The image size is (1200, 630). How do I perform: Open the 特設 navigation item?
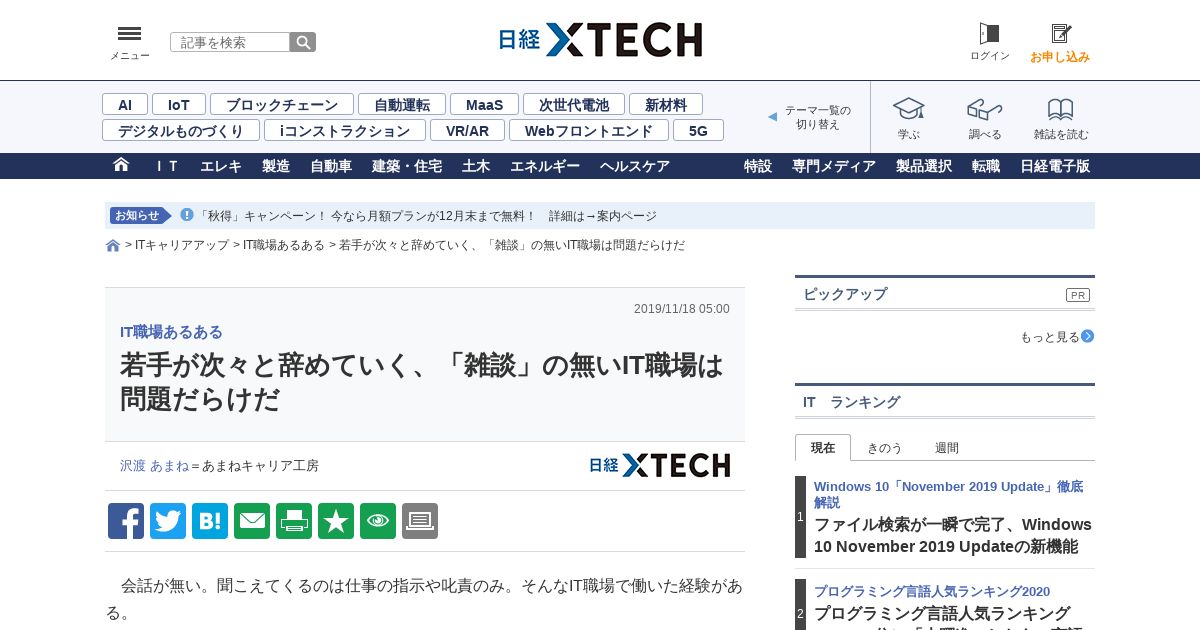[x=758, y=166]
